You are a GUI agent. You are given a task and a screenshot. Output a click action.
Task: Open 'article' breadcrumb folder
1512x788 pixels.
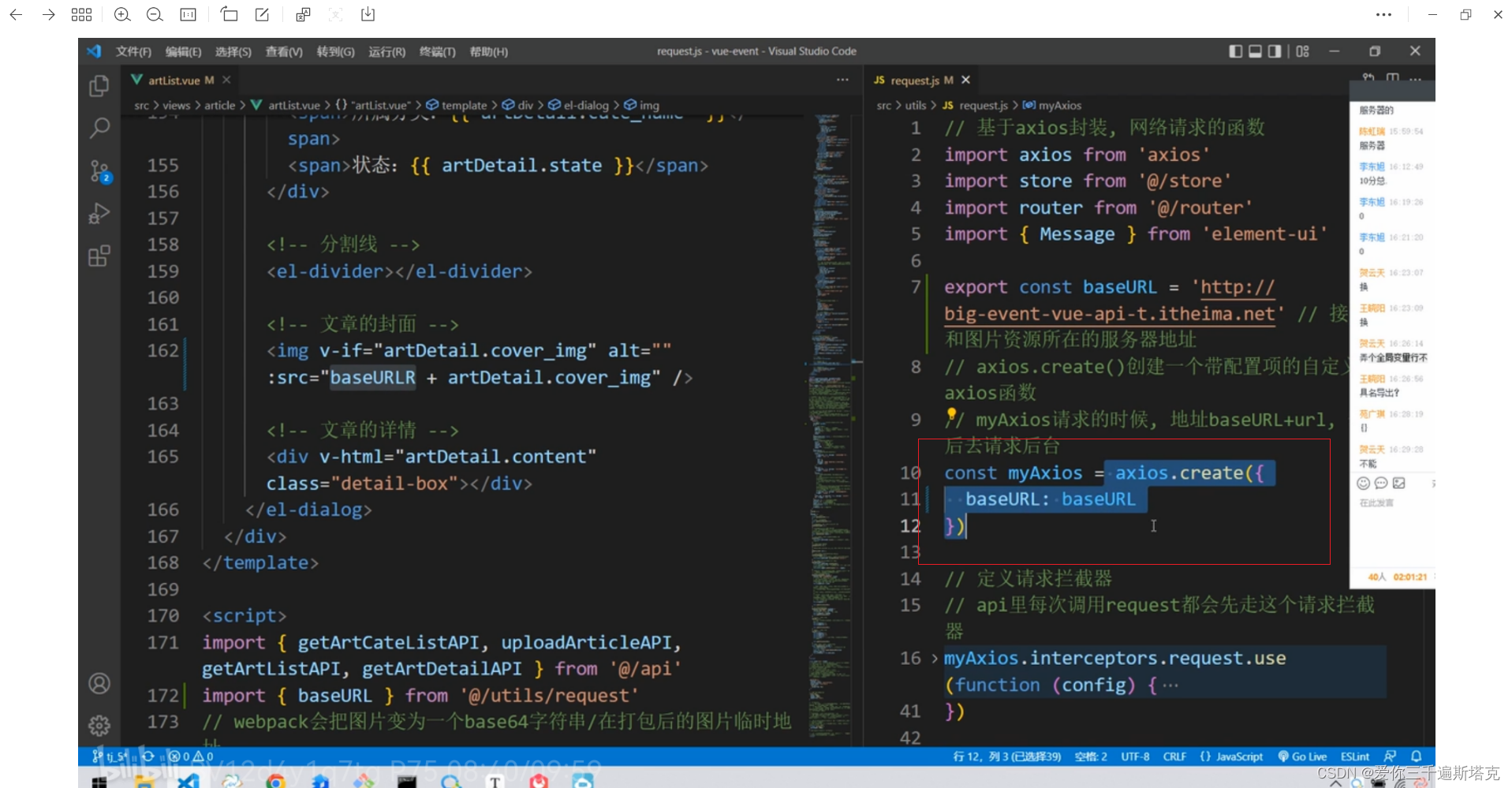[x=220, y=105]
